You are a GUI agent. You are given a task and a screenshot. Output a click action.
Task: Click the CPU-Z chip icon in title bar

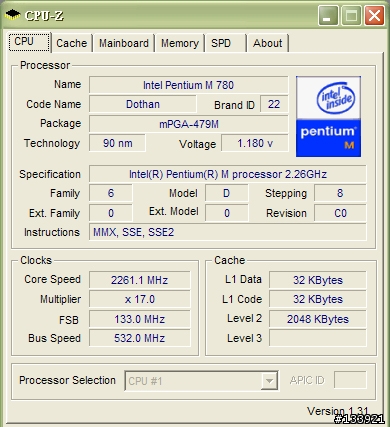(x=13, y=15)
